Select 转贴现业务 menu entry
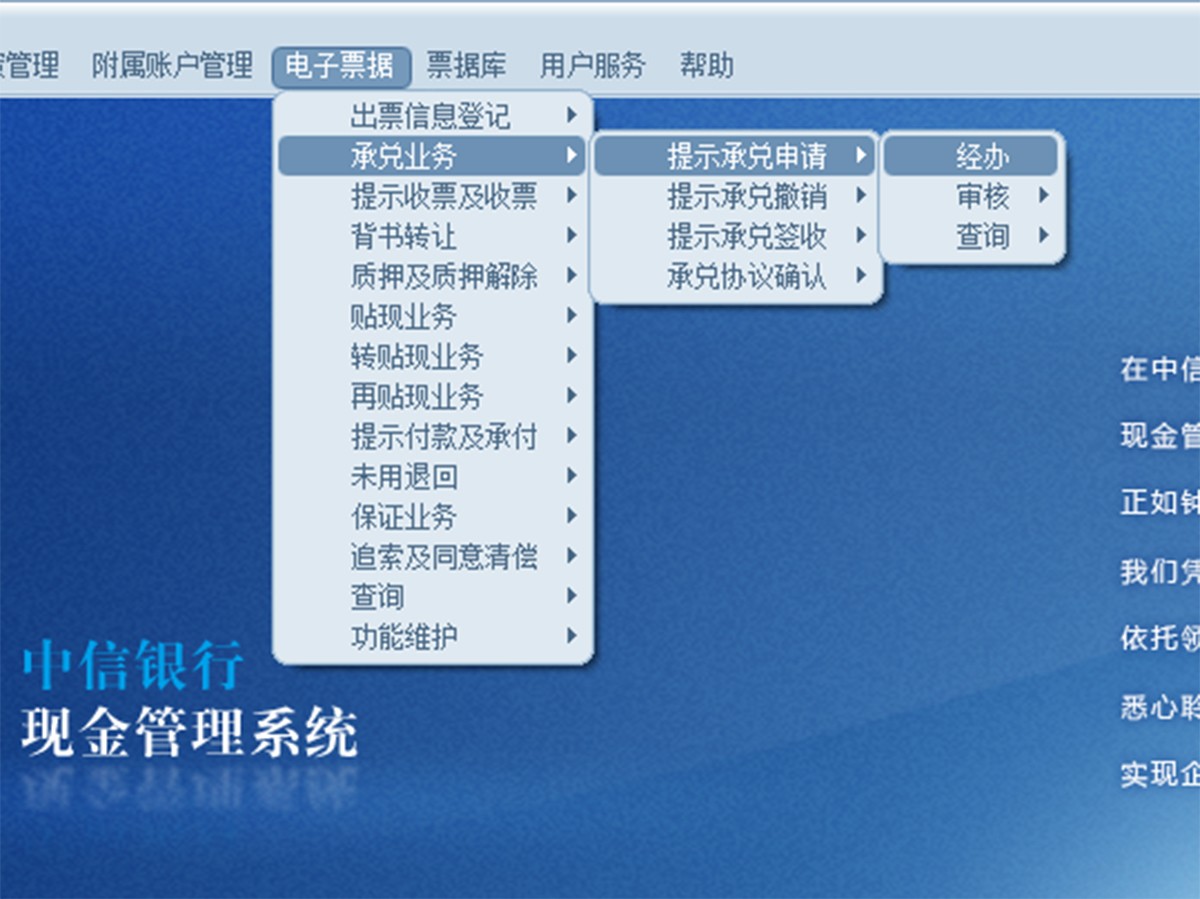This screenshot has width=1200, height=899. [x=432, y=356]
